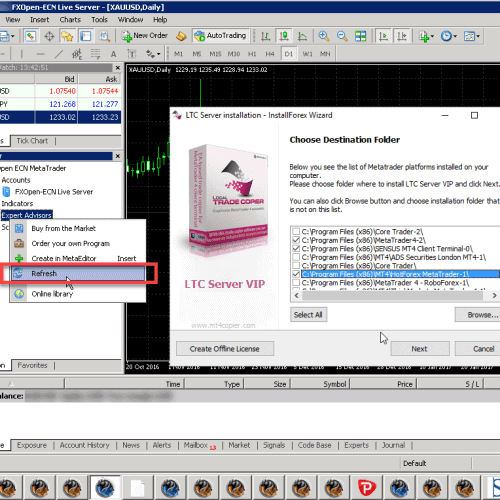Choose Online library menu entry
The width and height of the screenshot is (500, 500).
tap(78, 294)
